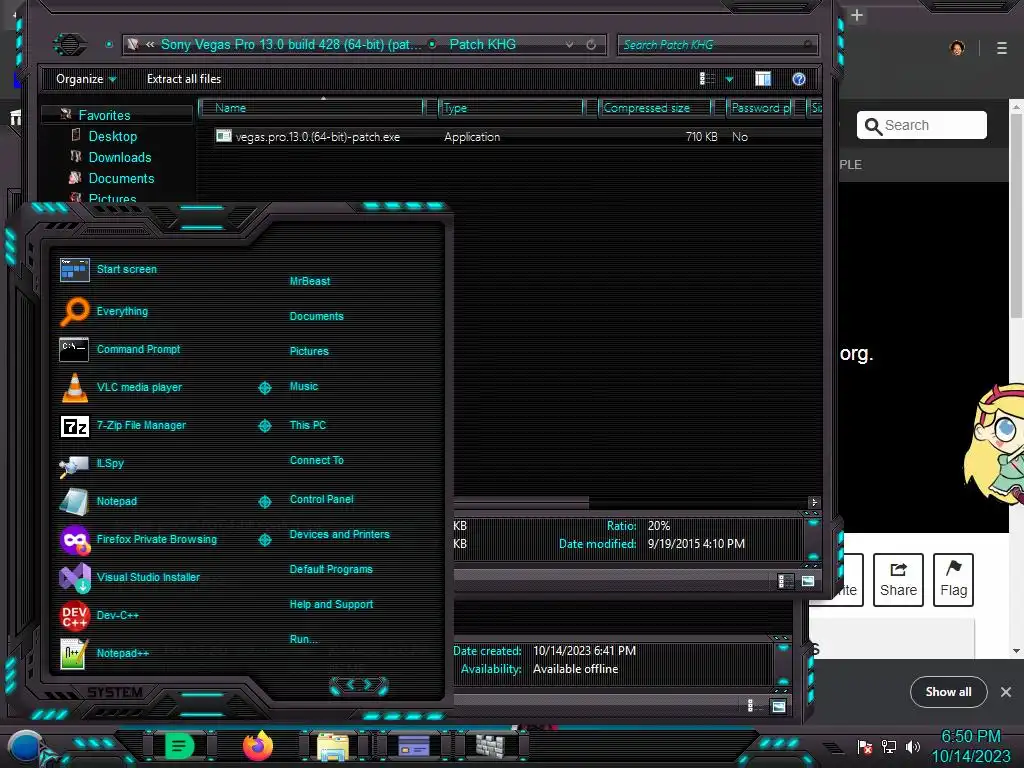Open green document app on taskbar
The width and height of the screenshot is (1024, 768).
[x=178, y=746]
